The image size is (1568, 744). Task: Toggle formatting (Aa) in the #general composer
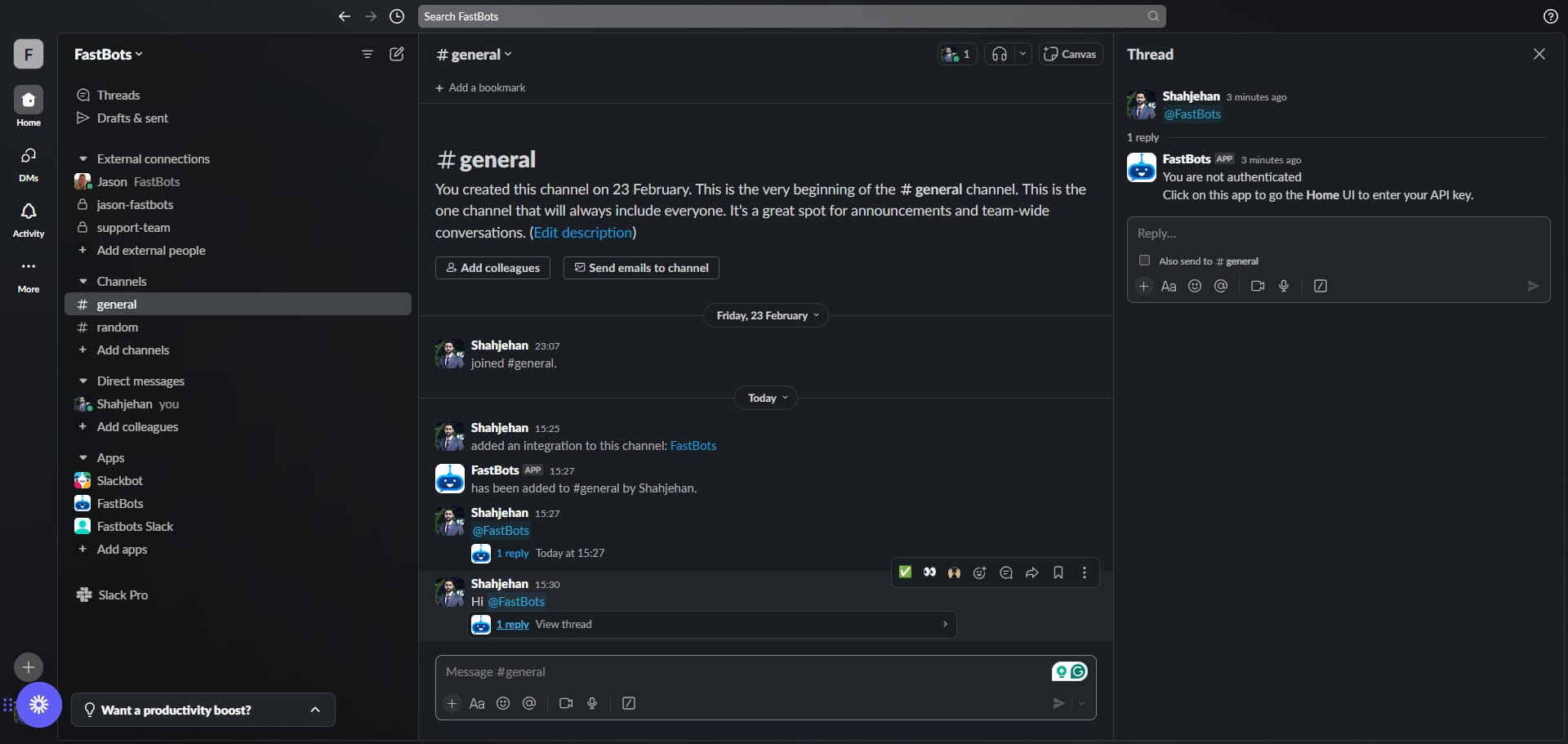pyautogui.click(x=477, y=703)
